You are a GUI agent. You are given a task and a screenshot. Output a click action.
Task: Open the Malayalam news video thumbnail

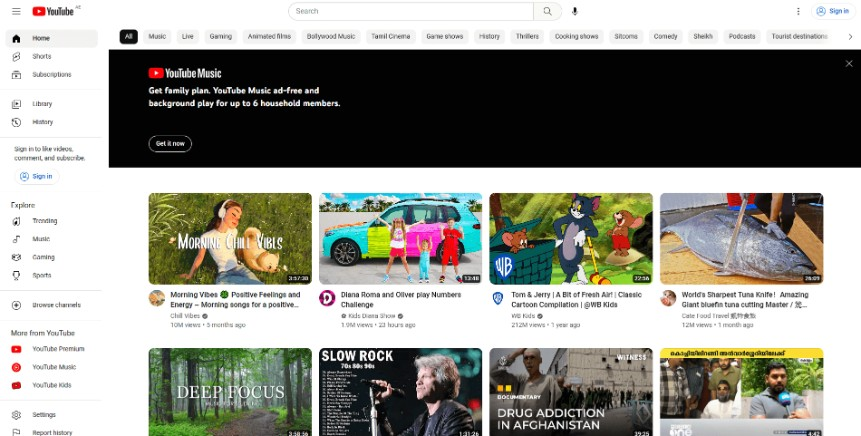(741, 392)
